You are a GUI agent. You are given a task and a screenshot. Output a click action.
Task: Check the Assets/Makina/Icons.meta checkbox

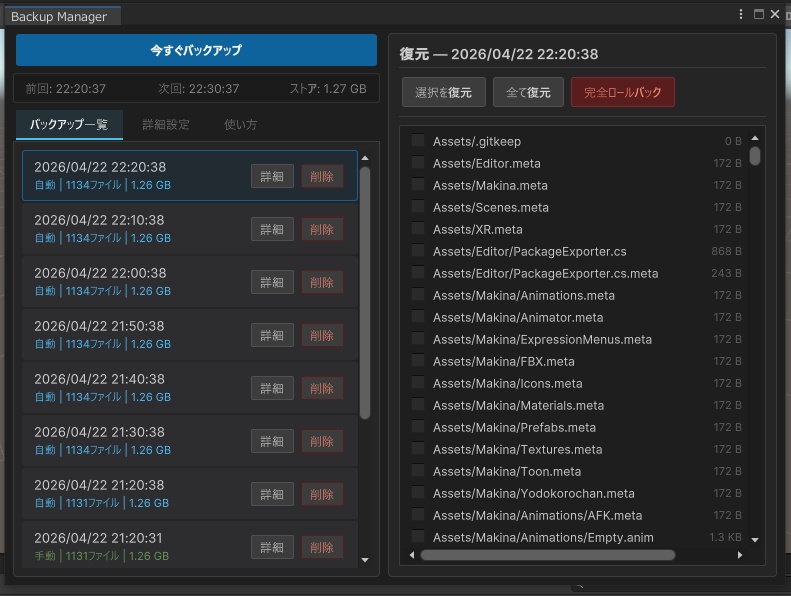pyautogui.click(x=418, y=383)
